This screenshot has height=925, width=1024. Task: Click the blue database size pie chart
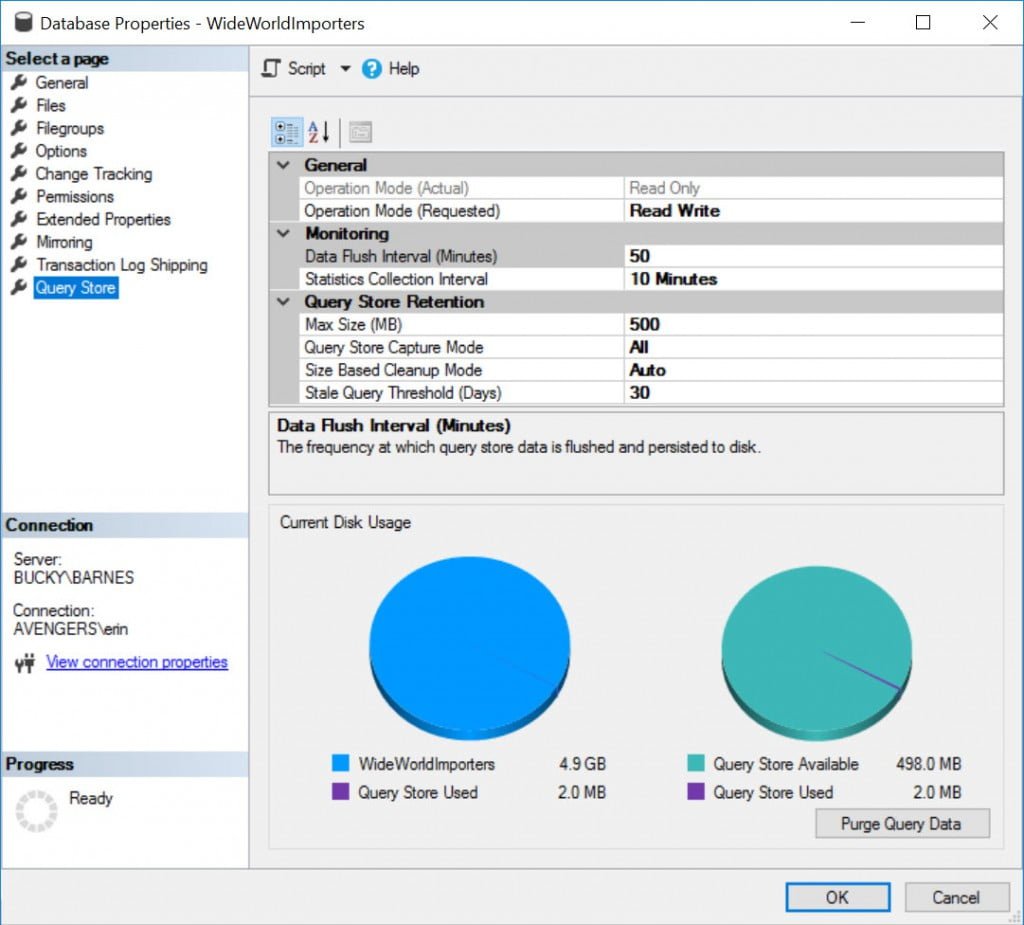470,647
